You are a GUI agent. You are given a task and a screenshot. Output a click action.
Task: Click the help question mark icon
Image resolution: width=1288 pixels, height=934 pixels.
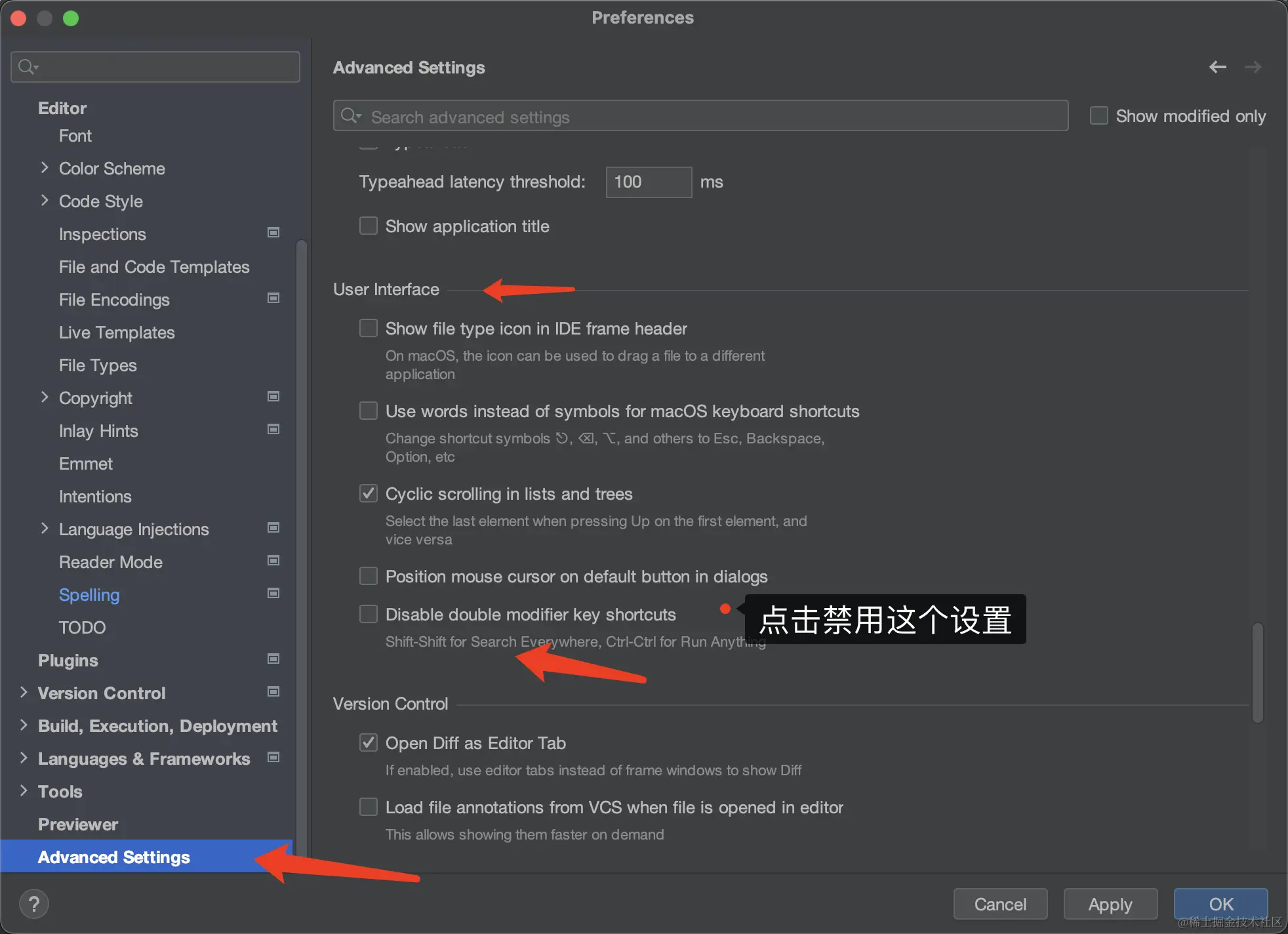[34, 904]
